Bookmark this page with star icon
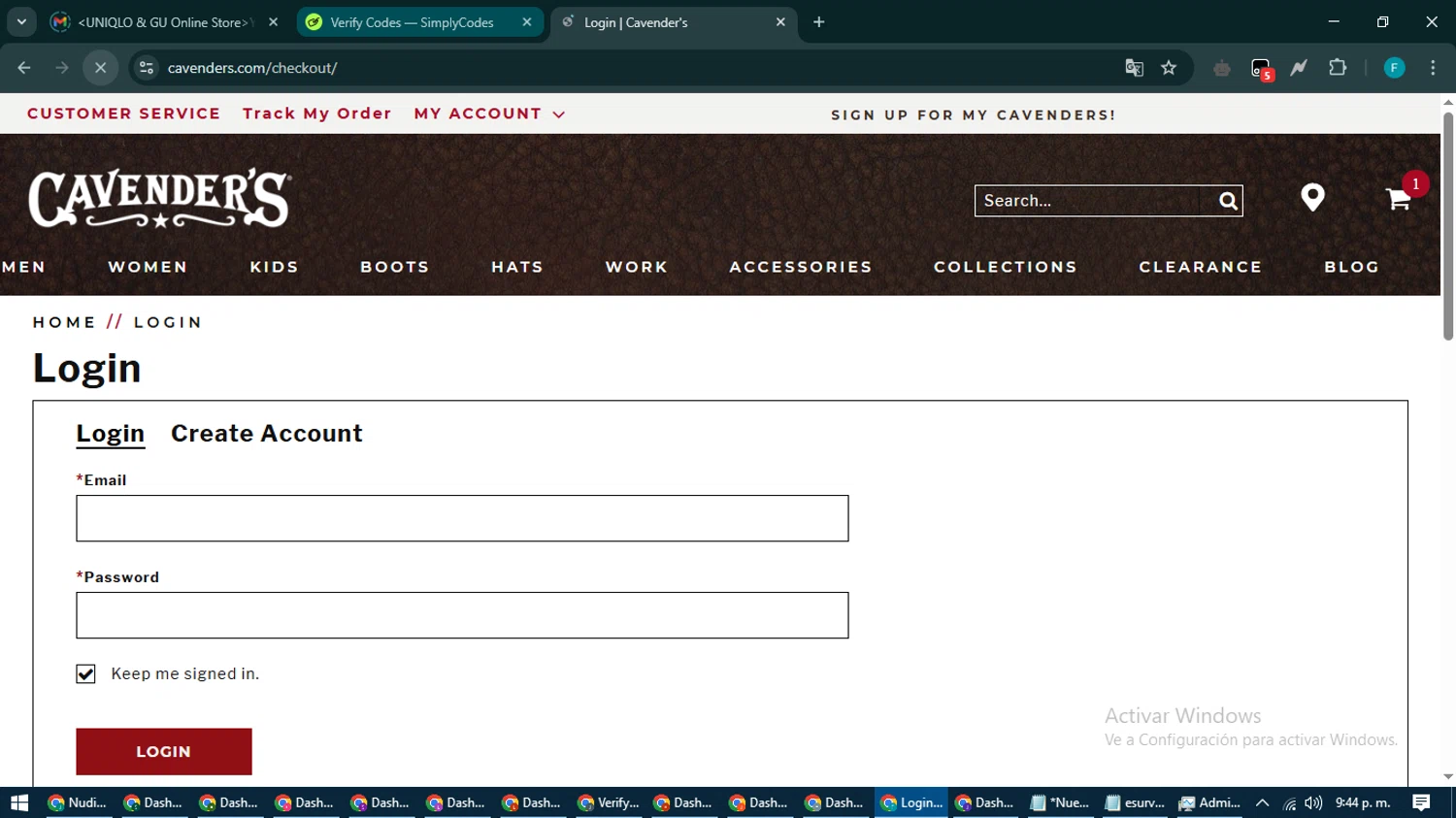This screenshot has width=1456, height=818. [1169, 68]
